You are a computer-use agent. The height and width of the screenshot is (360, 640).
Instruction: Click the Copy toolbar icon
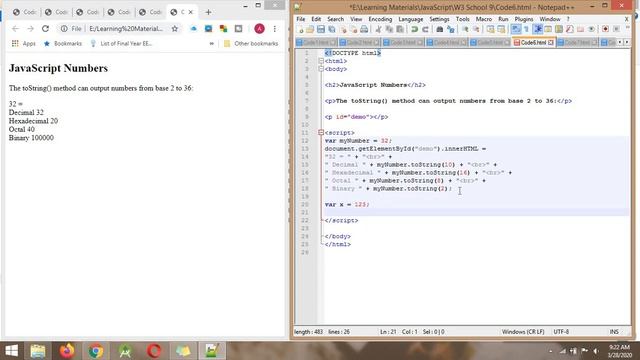click(x=389, y=29)
